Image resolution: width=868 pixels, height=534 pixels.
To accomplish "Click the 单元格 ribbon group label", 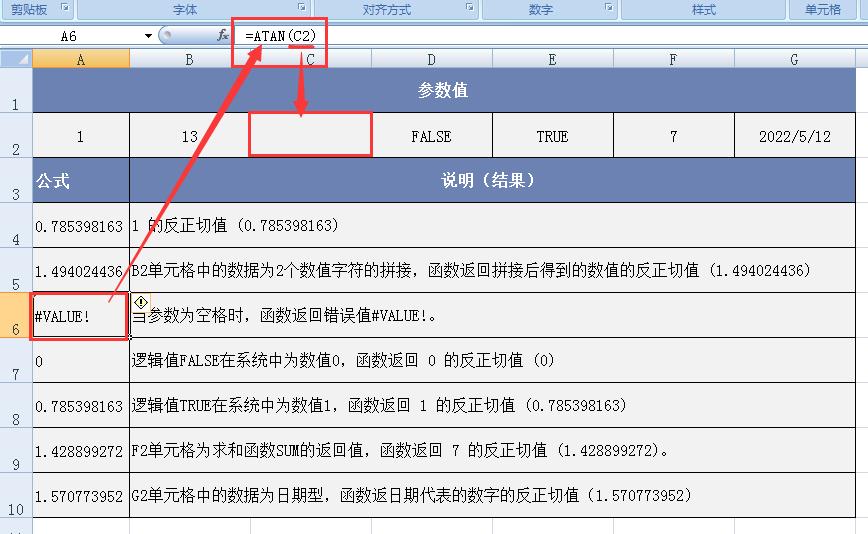I will [x=823, y=9].
